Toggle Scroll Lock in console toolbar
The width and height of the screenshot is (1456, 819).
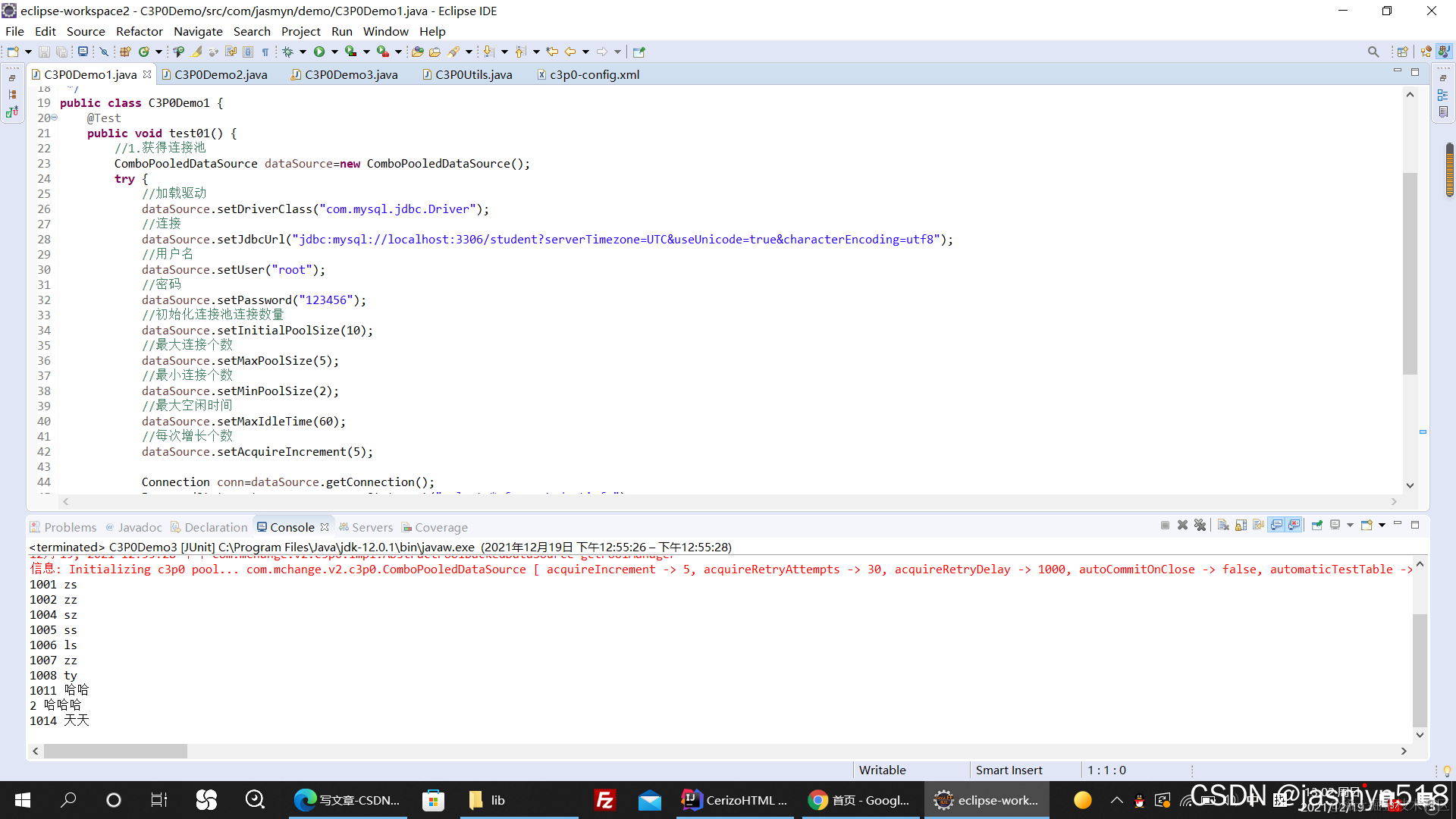(x=1241, y=525)
